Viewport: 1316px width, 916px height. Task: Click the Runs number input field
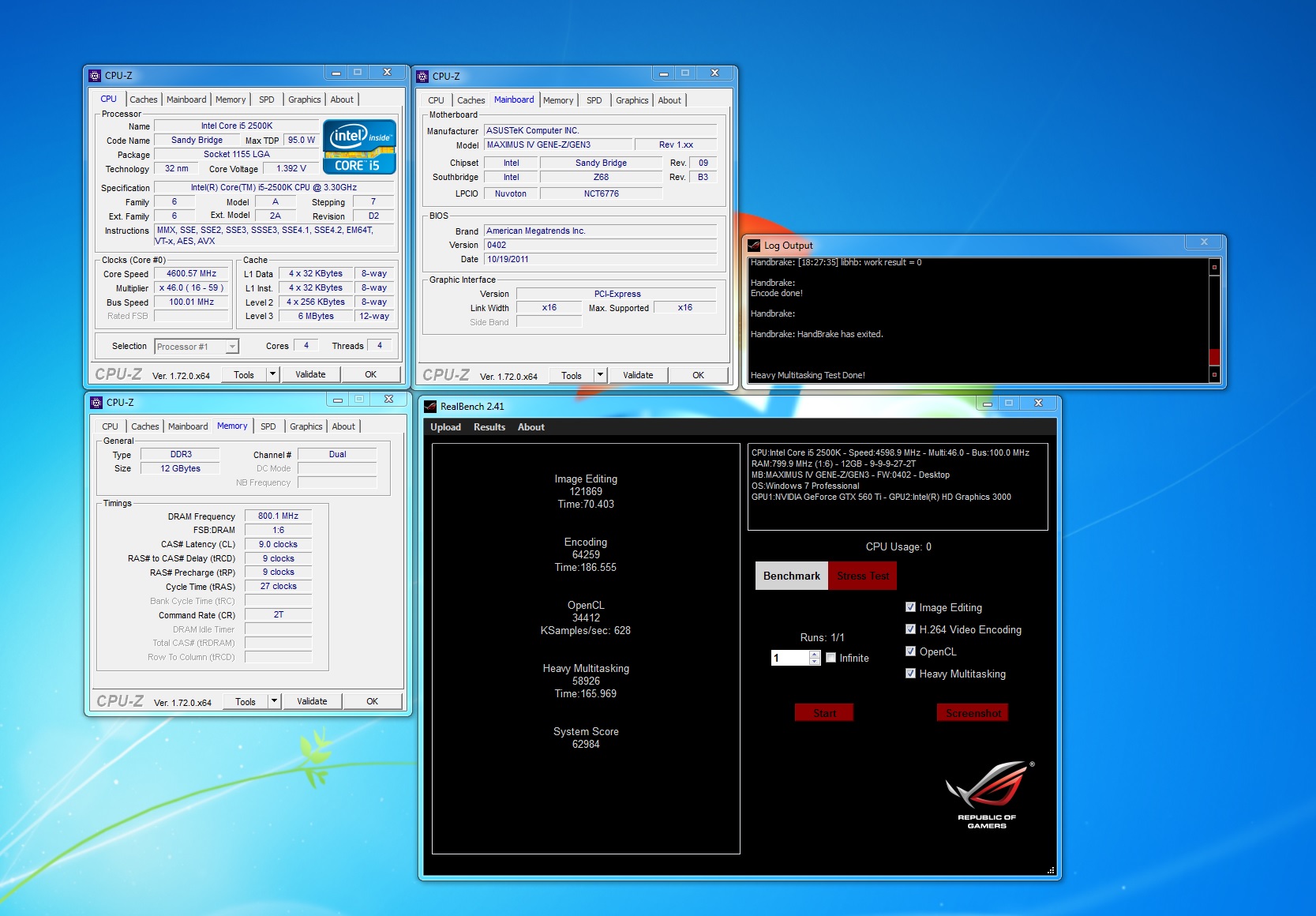[790, 658]
